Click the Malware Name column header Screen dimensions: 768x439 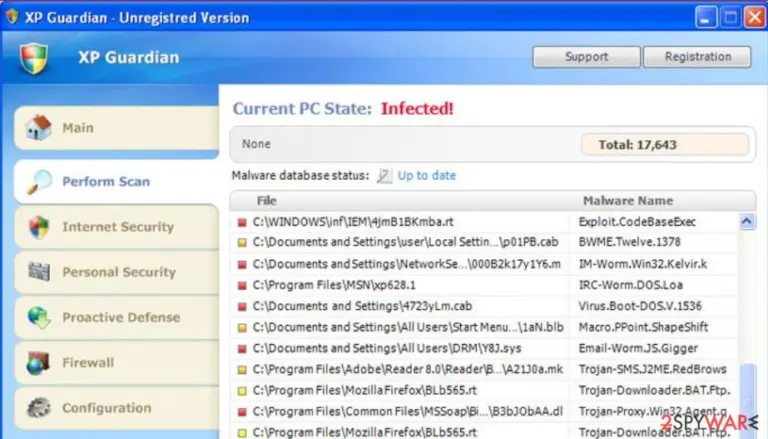pyautogui.click(x=628, y=201)
